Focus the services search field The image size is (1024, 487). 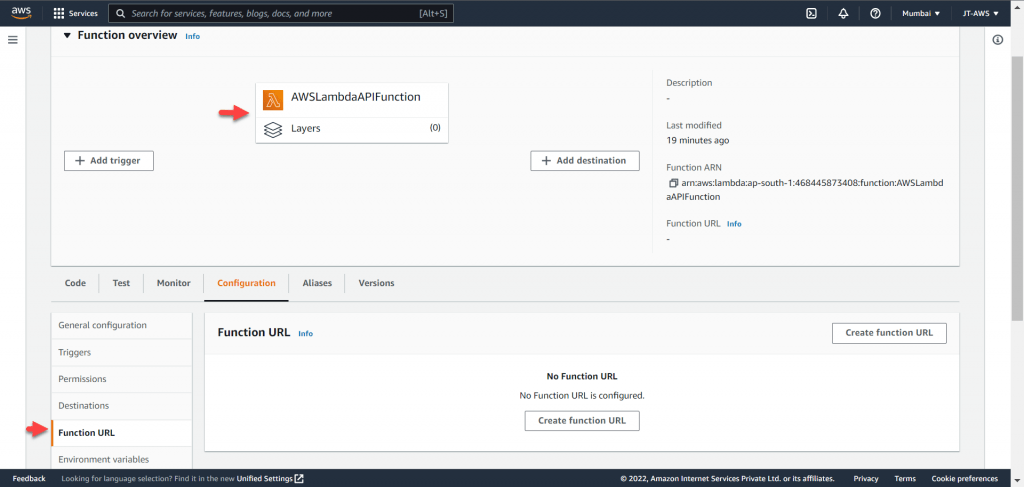pyautogui.click(x=281, y=13)
